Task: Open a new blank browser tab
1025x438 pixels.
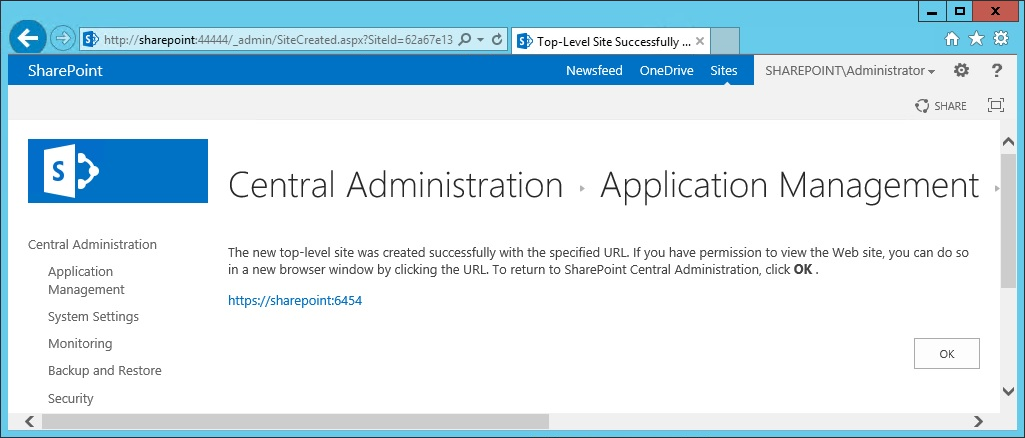Action: [724, 41]
